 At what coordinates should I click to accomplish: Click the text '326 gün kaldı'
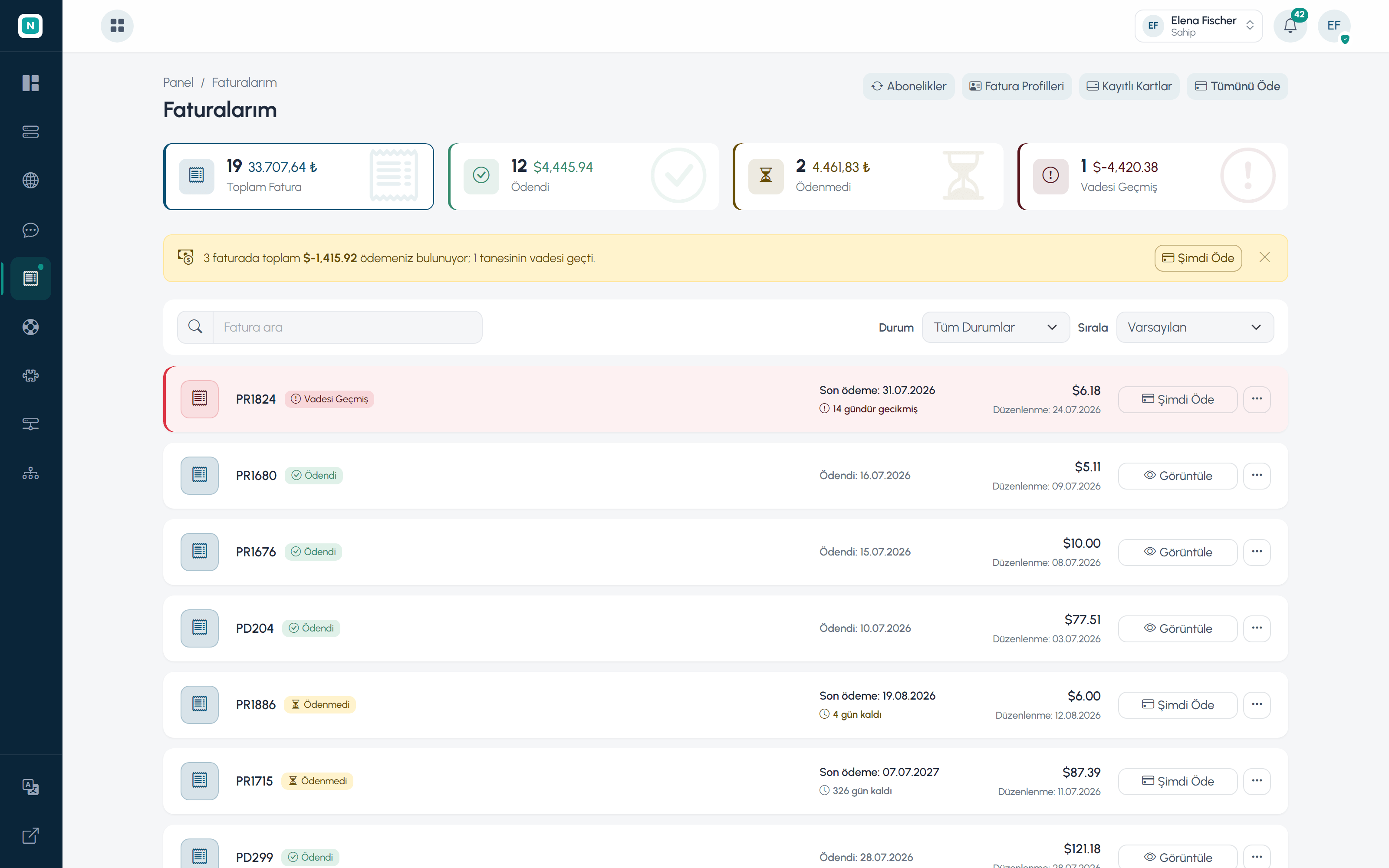pyautogui.click(x=862, y=790)
